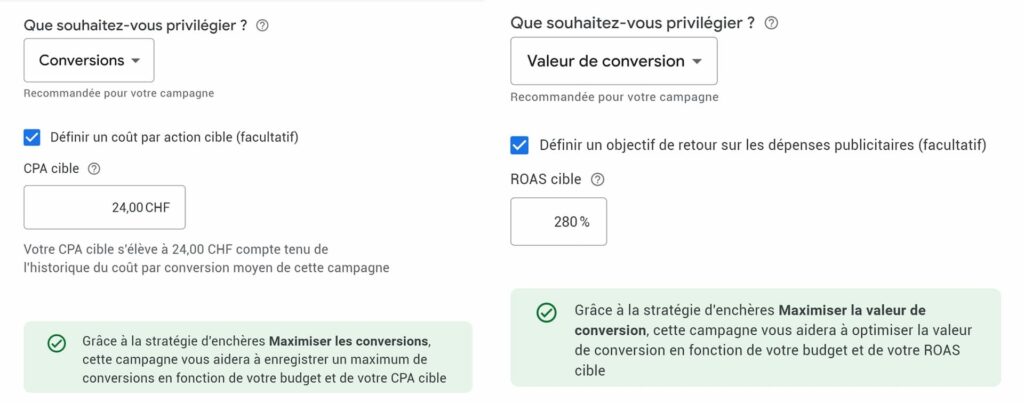Click green checkmark icon in Maximiser les conversions notice
1024x403 pixels.
coord(57,344)
